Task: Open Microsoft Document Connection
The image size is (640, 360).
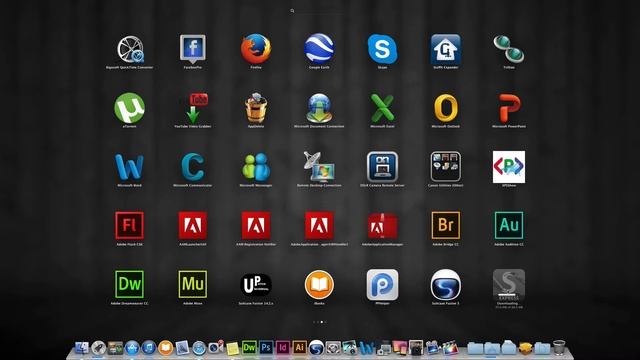Action: click(319, 108)
